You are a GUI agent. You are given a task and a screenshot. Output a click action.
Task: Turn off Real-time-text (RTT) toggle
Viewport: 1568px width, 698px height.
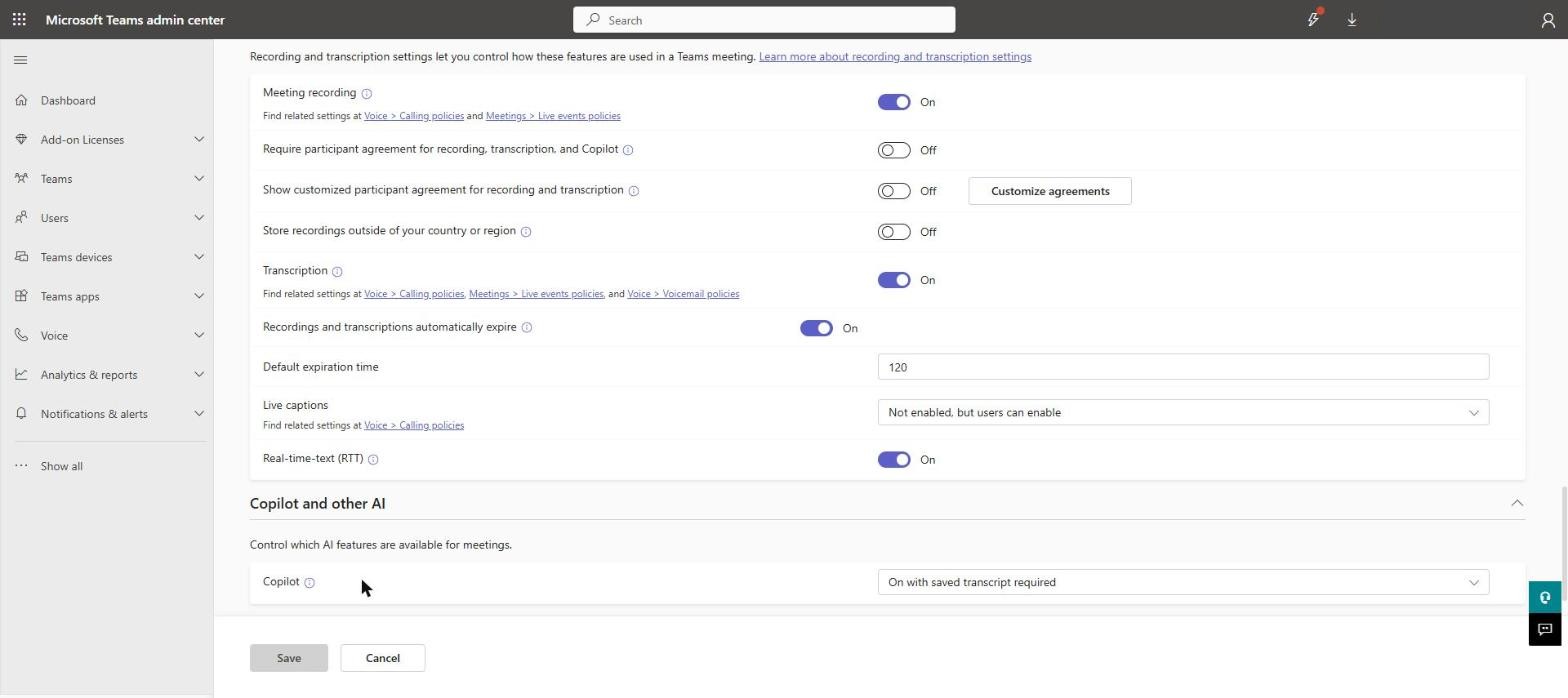894,460
